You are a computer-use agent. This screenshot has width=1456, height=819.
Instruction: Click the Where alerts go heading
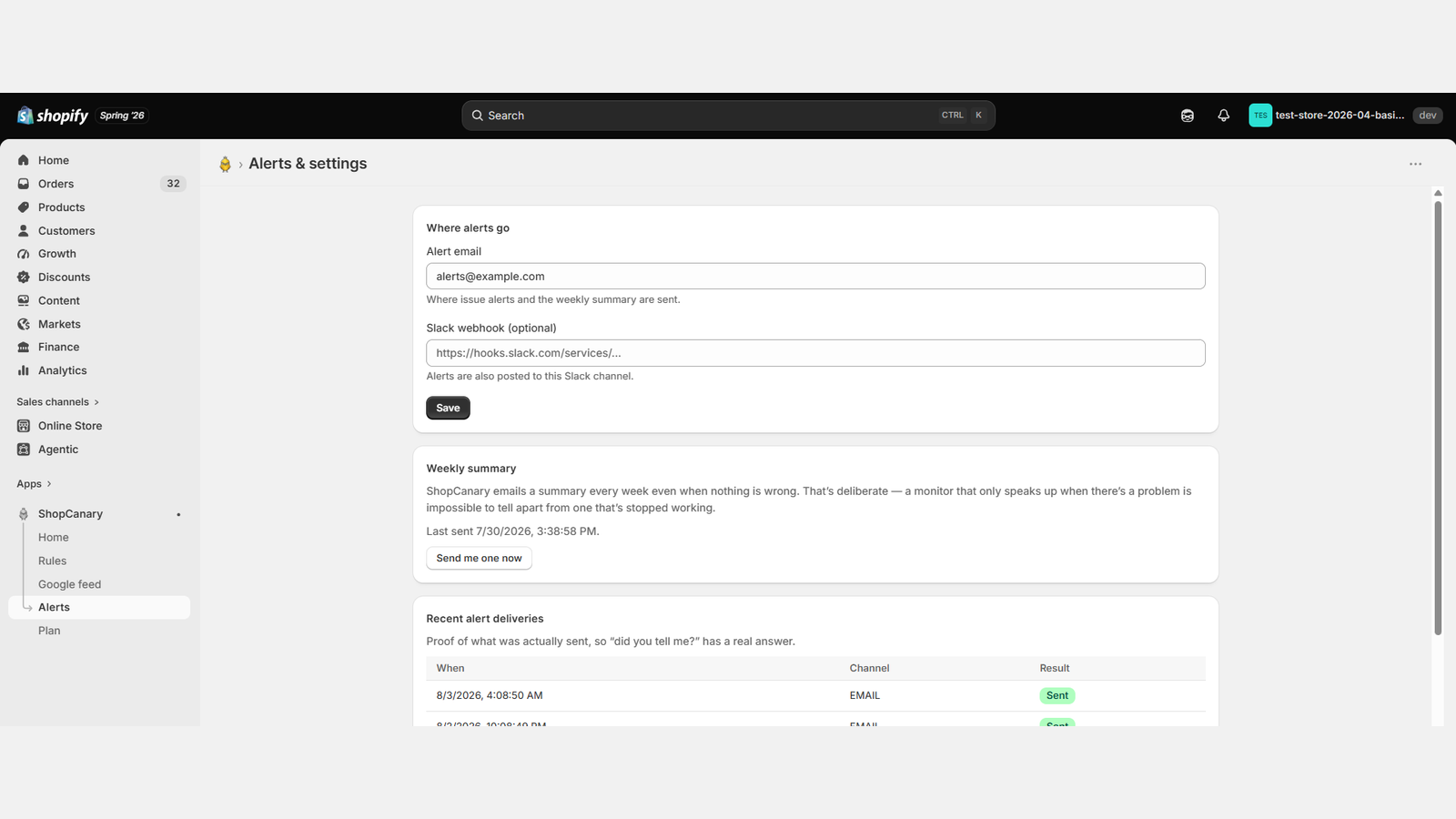[468, 228]
